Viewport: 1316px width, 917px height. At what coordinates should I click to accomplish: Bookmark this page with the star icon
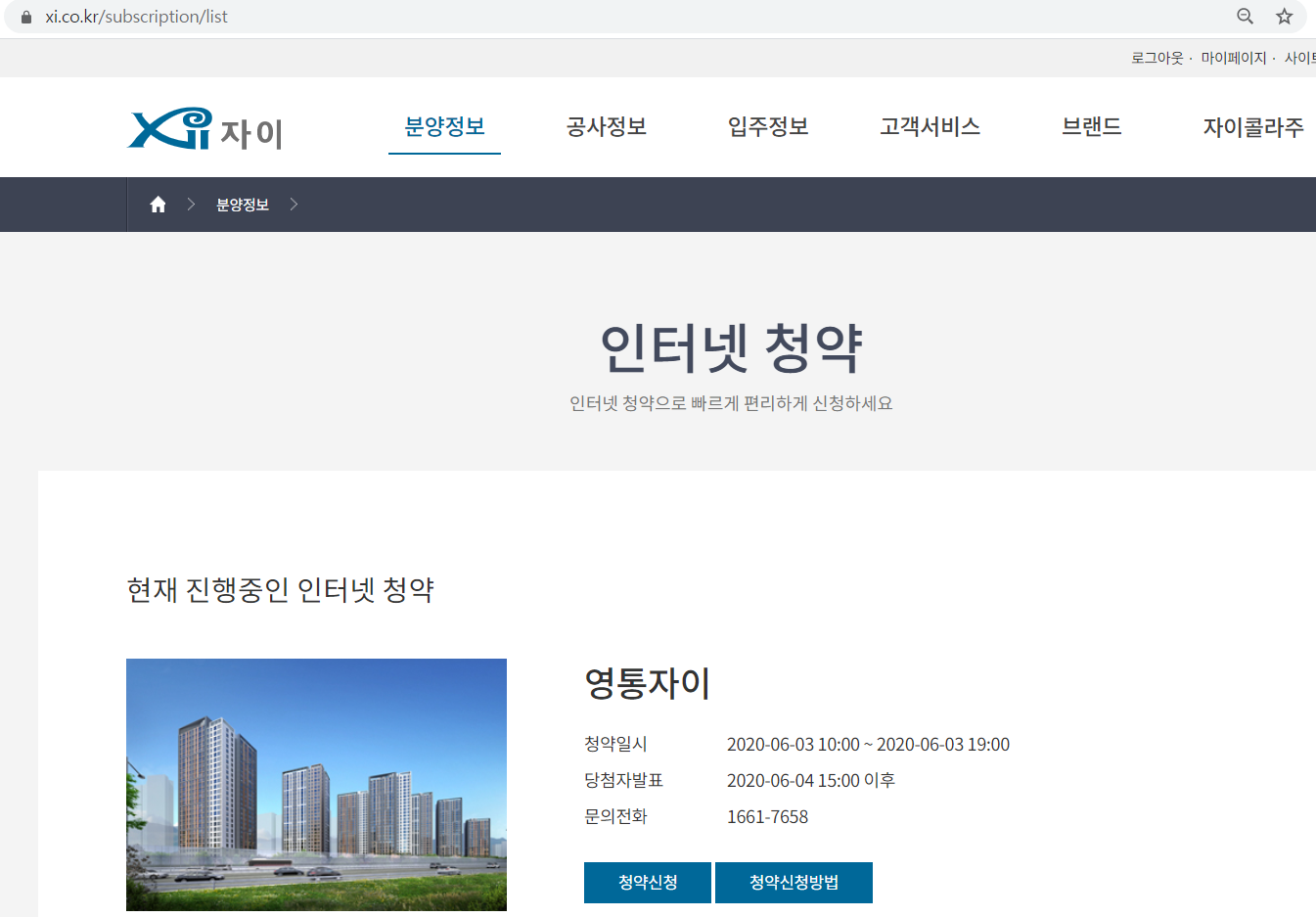1284,17
